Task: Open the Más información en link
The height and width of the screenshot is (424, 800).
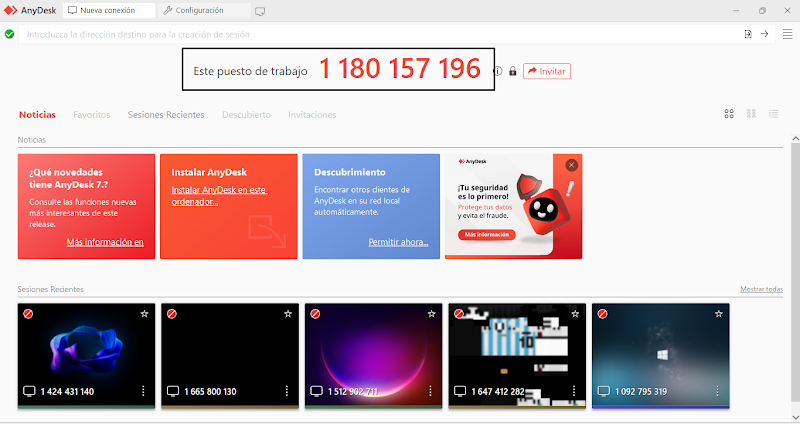Action: pyautogui.click(x=105, y=242)
